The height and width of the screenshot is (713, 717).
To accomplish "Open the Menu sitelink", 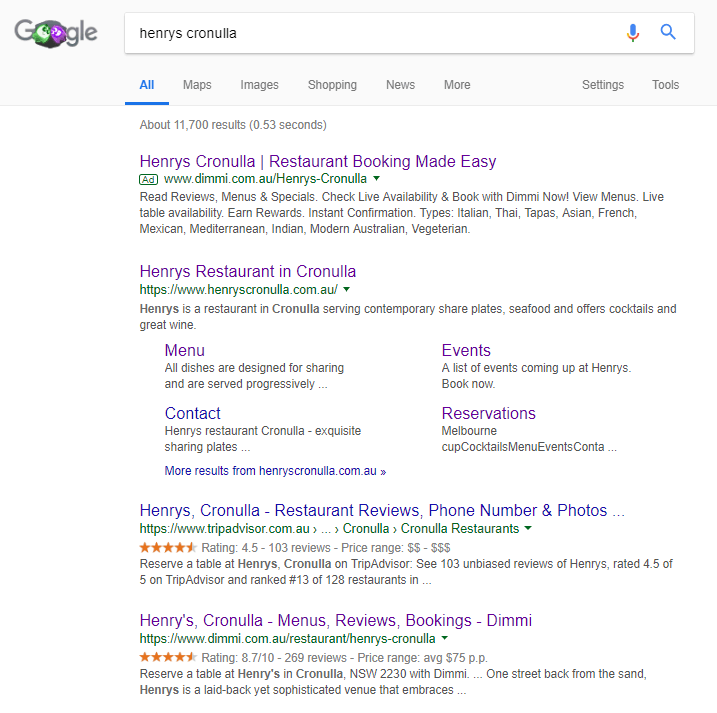I will [184, 350].
